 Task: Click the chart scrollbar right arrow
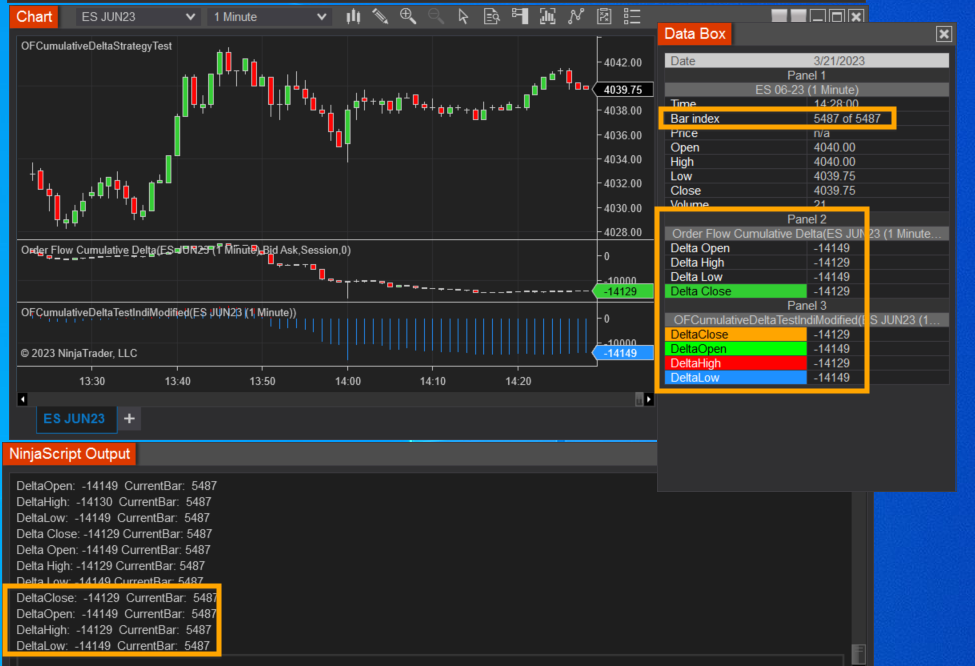pos(649,399)
